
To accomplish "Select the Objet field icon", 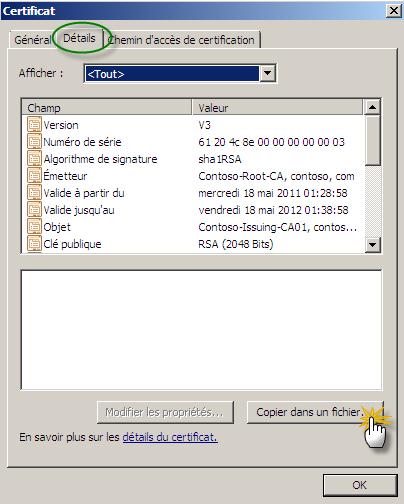I will (34, 227).
